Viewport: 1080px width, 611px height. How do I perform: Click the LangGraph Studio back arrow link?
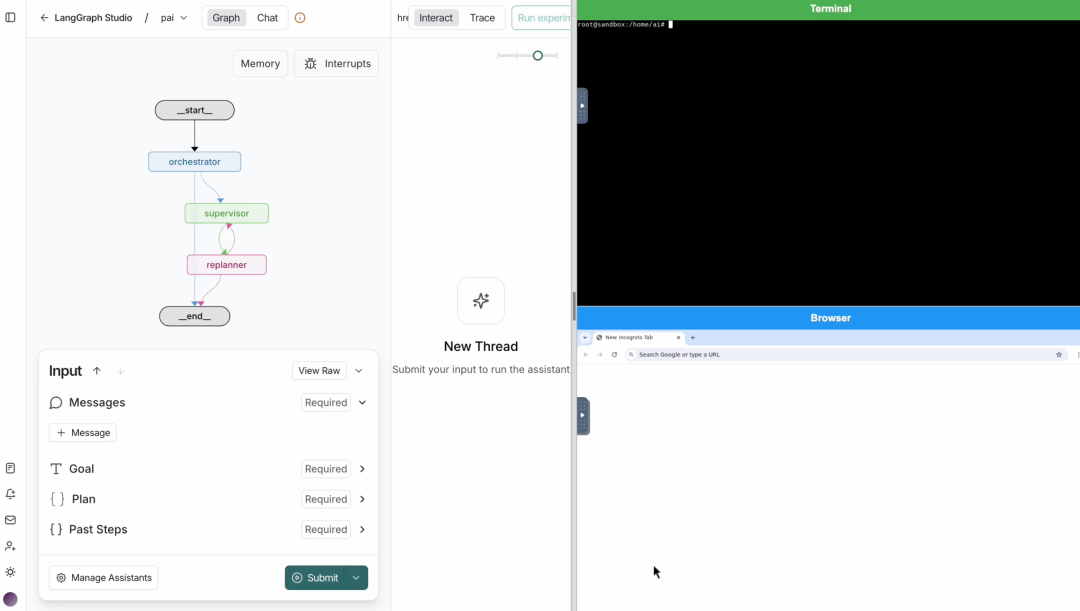(43, 17)
